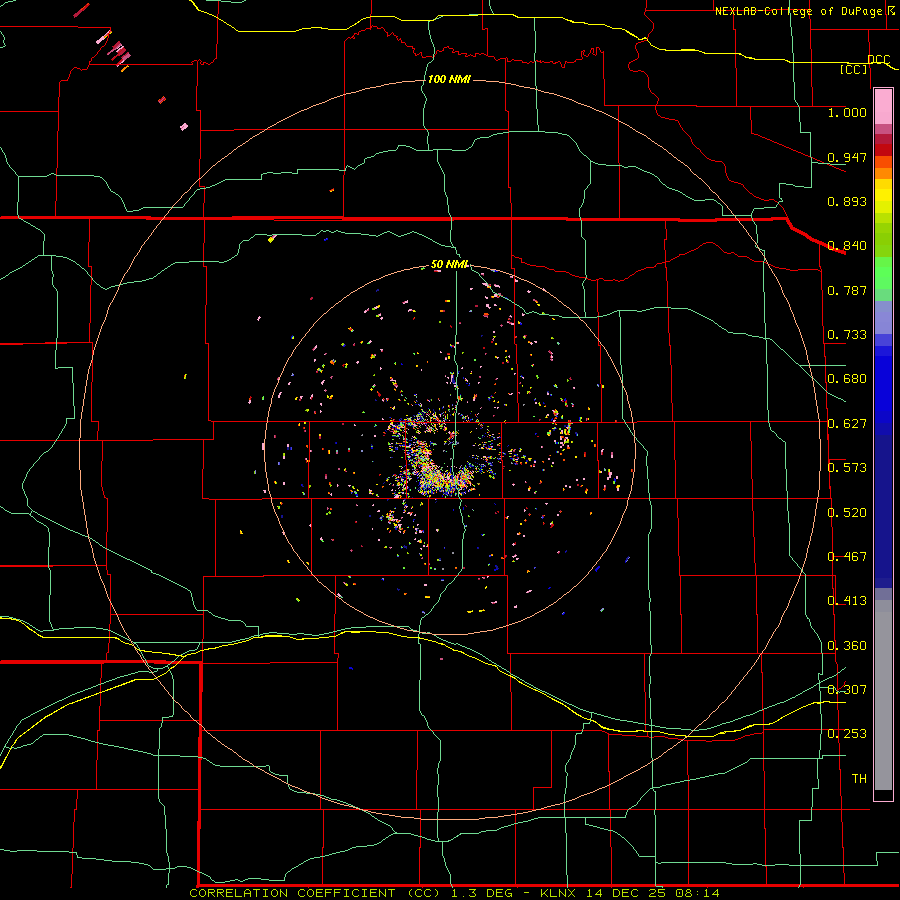Click the 0.307 value on the color scale
The image size is (900, 900).
pos(847,689)
